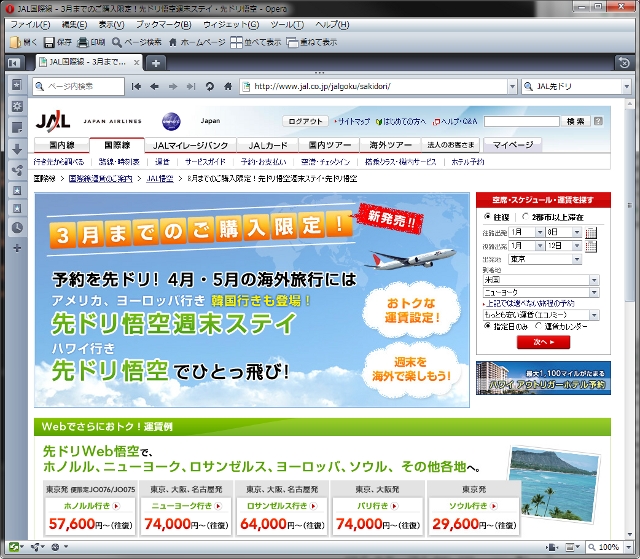Click the rewind navigation button
640x559 pixels.
136,87
